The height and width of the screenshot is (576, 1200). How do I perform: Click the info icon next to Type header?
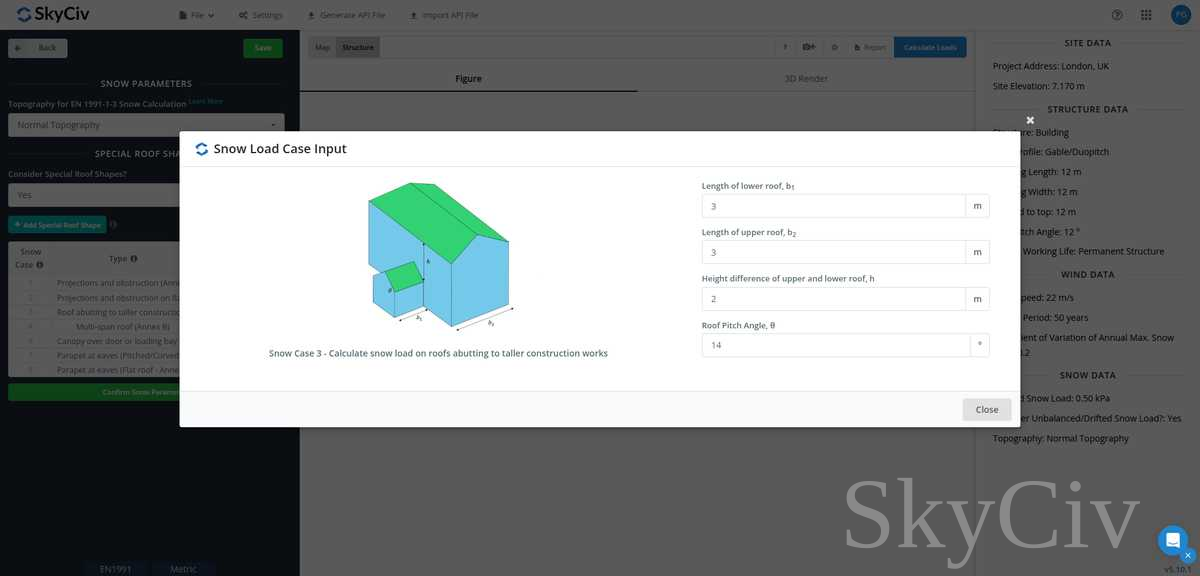click(134, 258)
